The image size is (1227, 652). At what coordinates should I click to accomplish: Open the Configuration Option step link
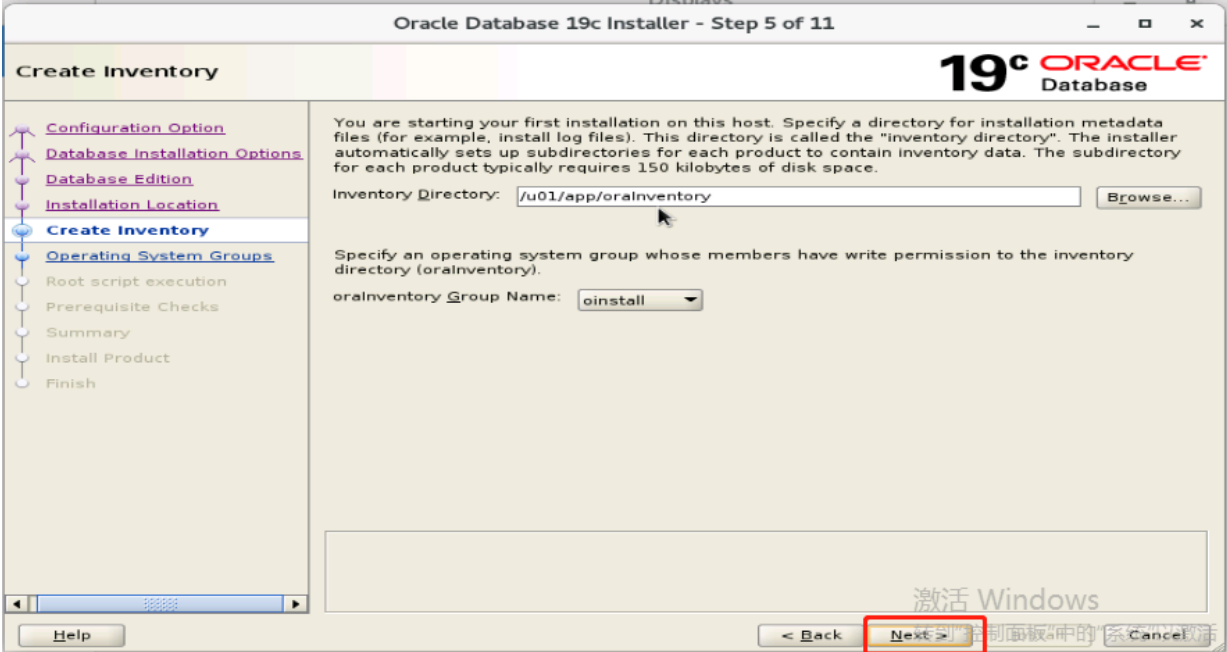pos(135,128)
